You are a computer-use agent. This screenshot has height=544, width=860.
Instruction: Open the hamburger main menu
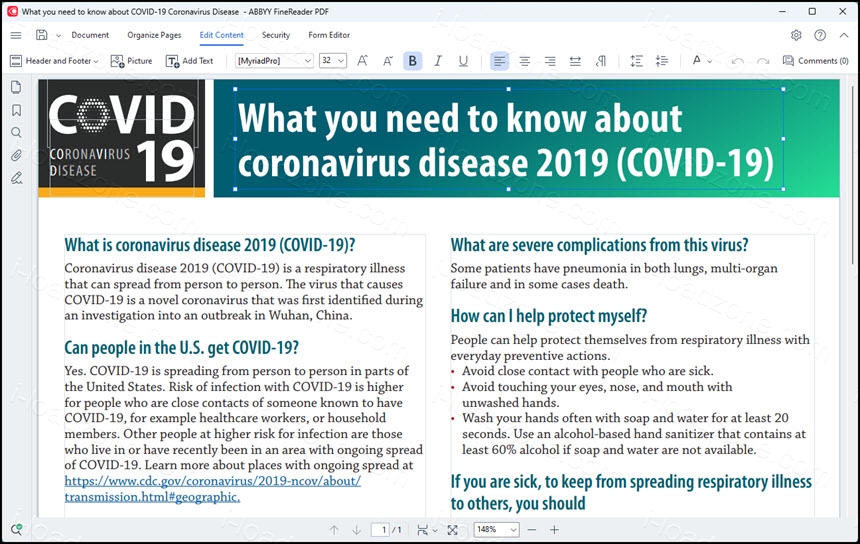[16, 35]
